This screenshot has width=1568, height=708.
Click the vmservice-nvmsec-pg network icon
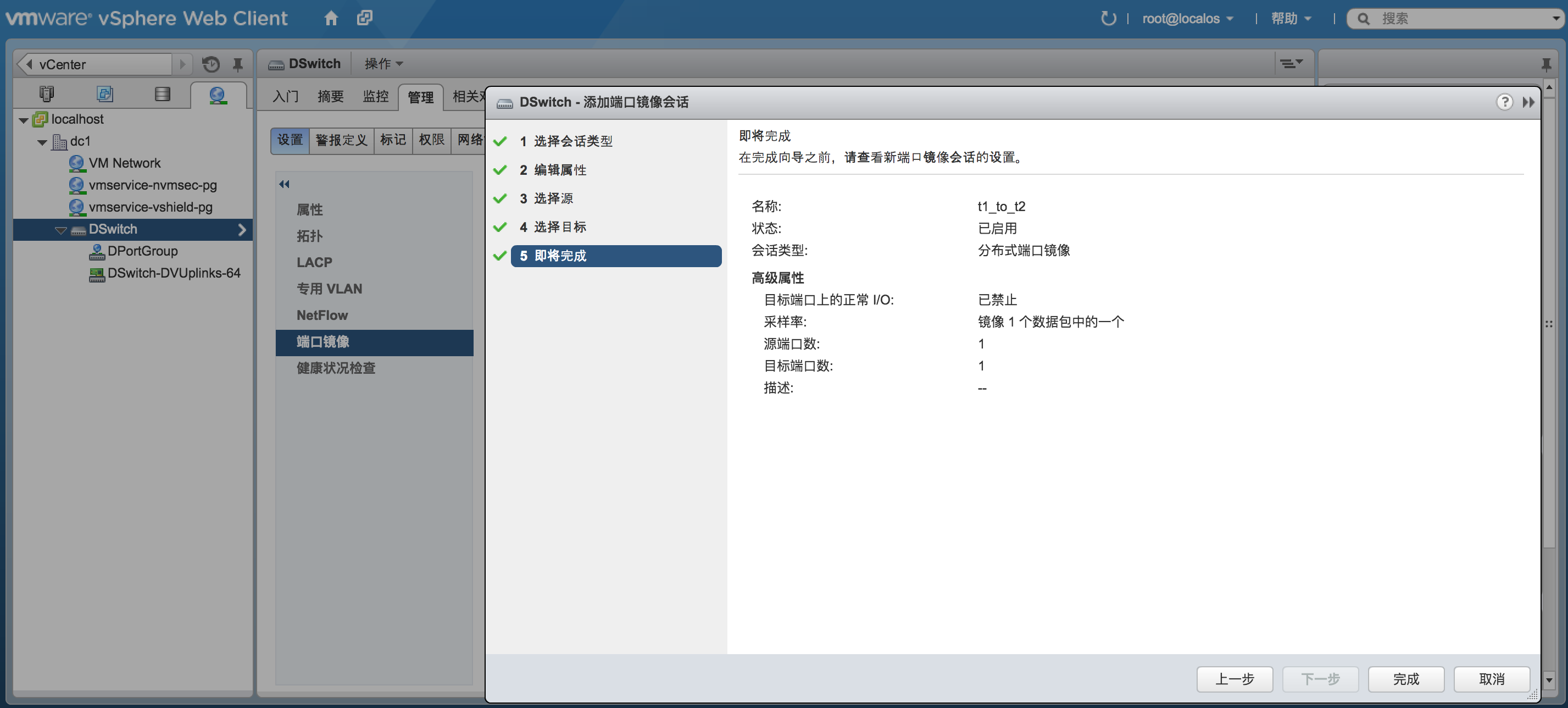tap(77, 185)
